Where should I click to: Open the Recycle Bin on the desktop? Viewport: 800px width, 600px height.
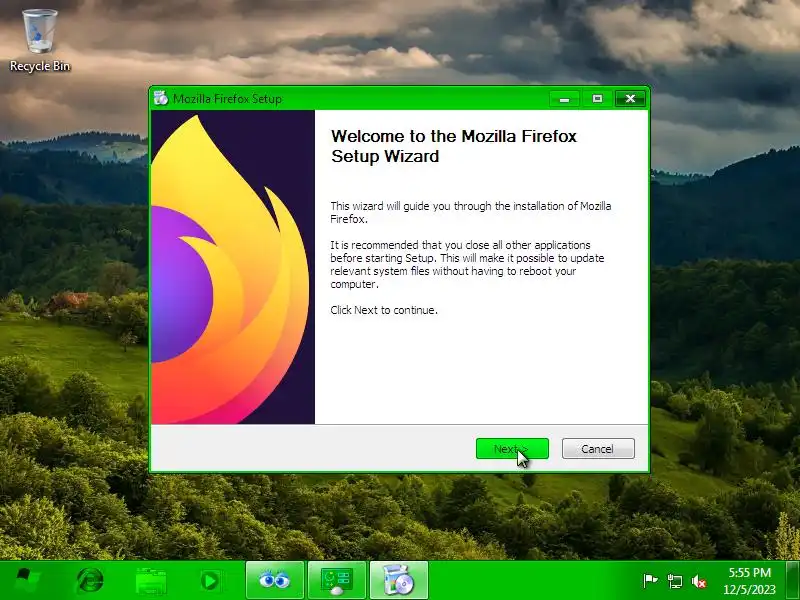(40, 41)
